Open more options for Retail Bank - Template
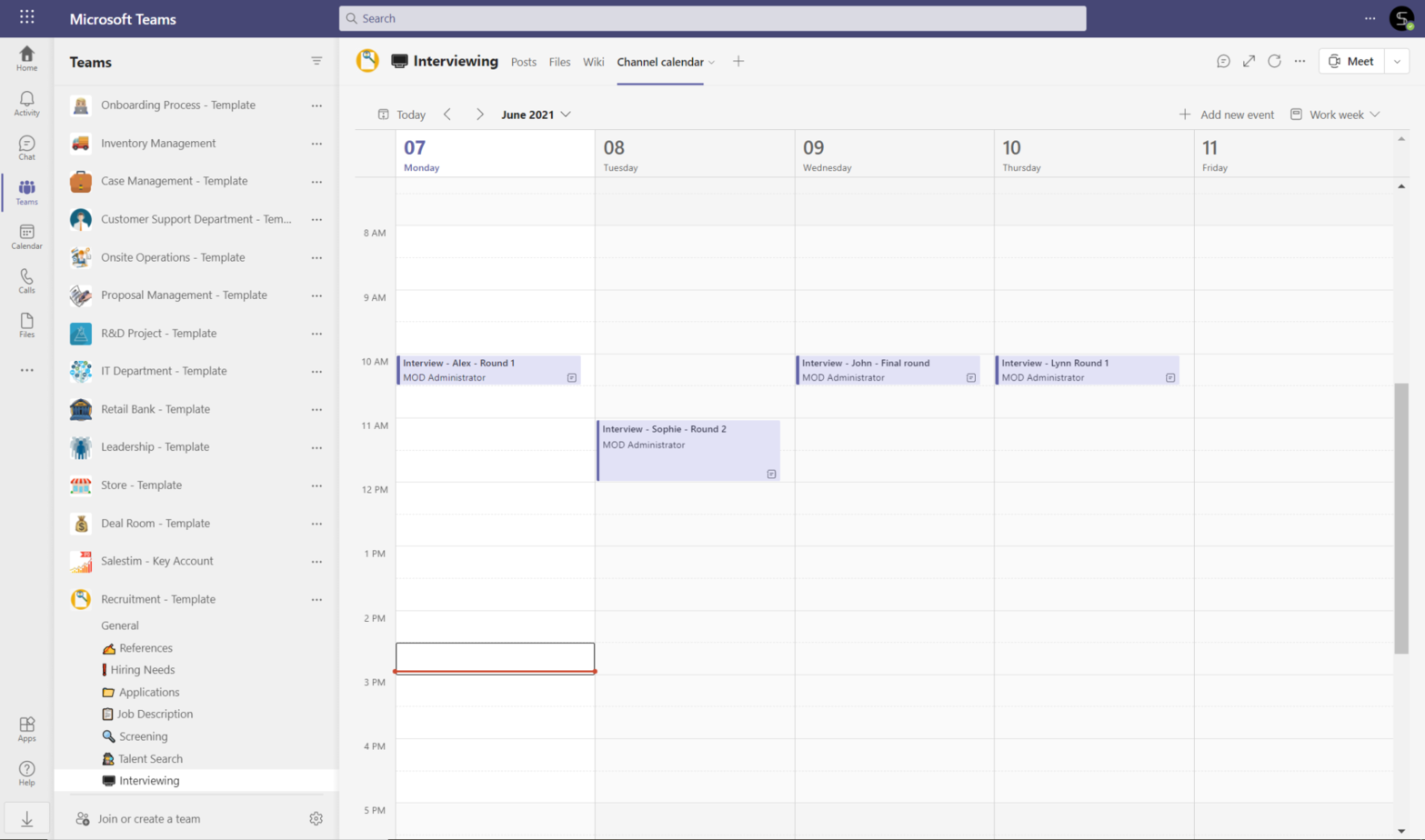 pyautogui.click(x=316, y=409)
